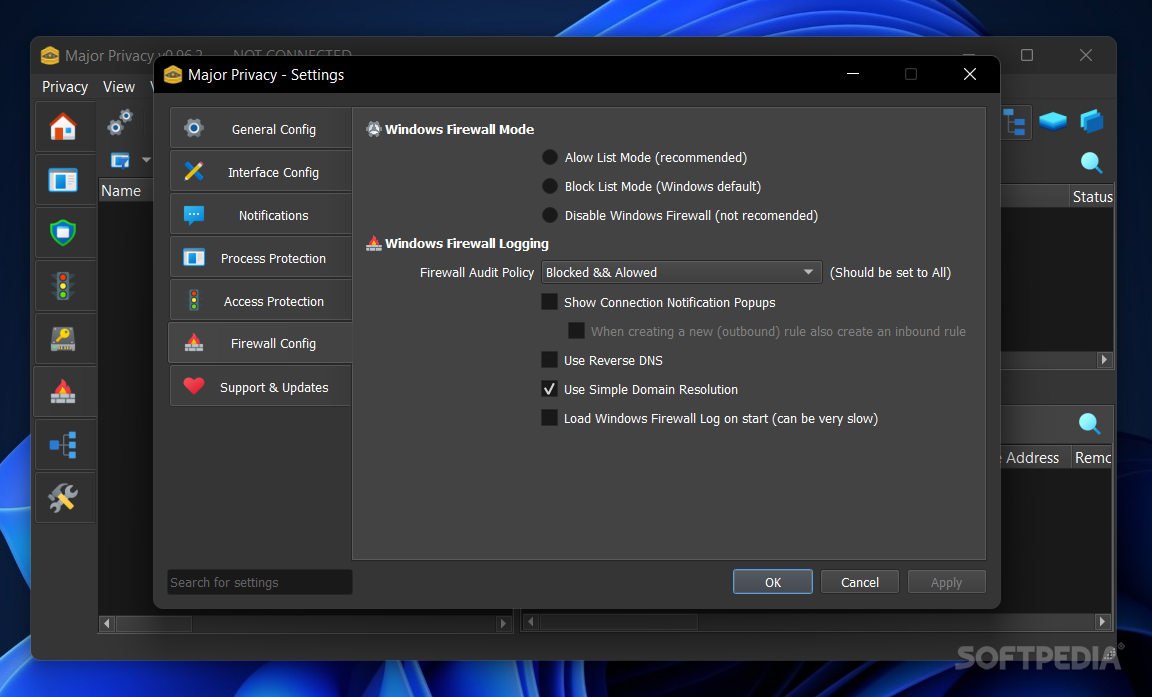Screen dimensions: 1152x697
Task: Click left arrow of bottom-left horizontal scrollbar
Action: tap(107, 624)
